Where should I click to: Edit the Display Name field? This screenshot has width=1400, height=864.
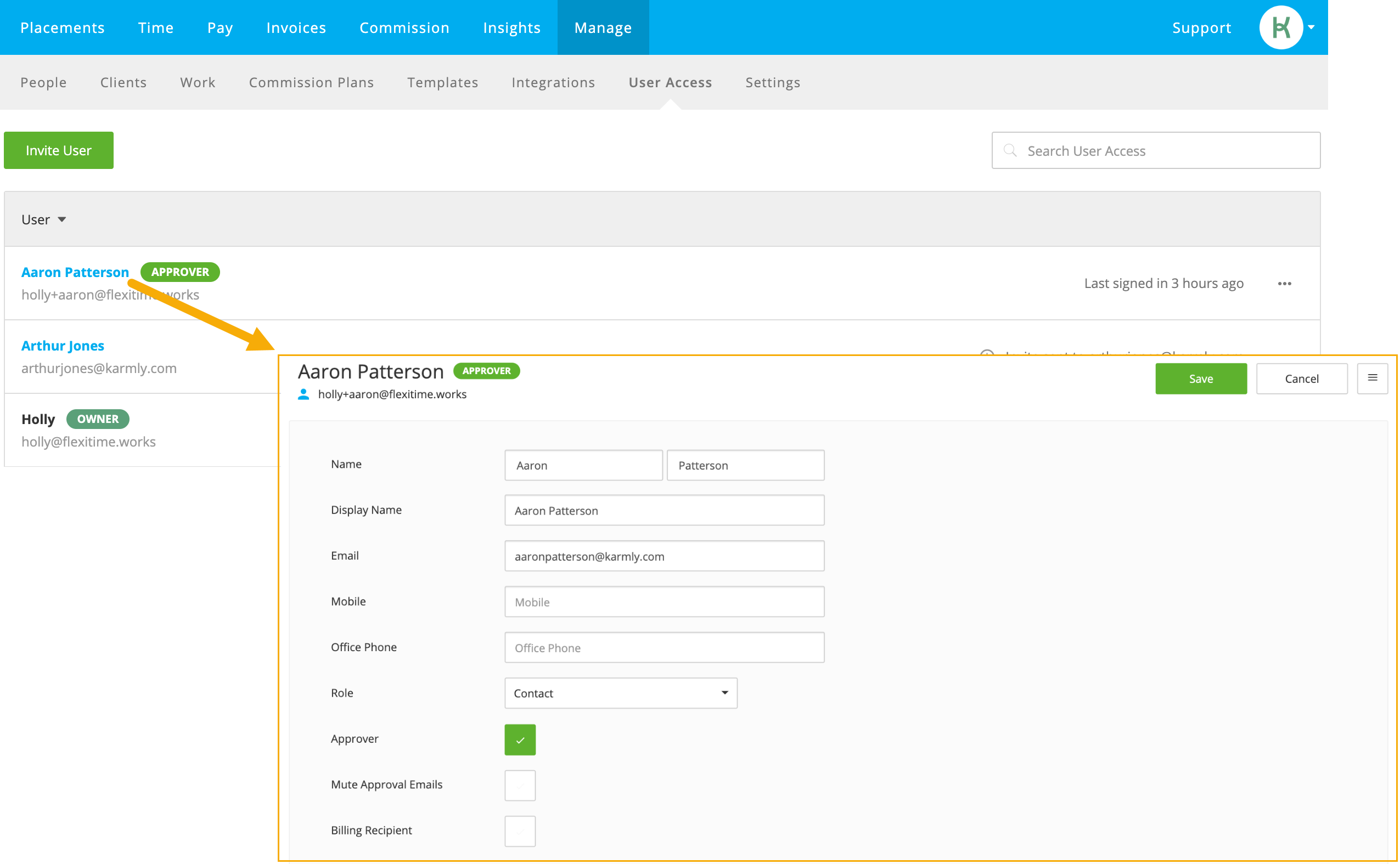pyautogui.click(x=664, y=510)
